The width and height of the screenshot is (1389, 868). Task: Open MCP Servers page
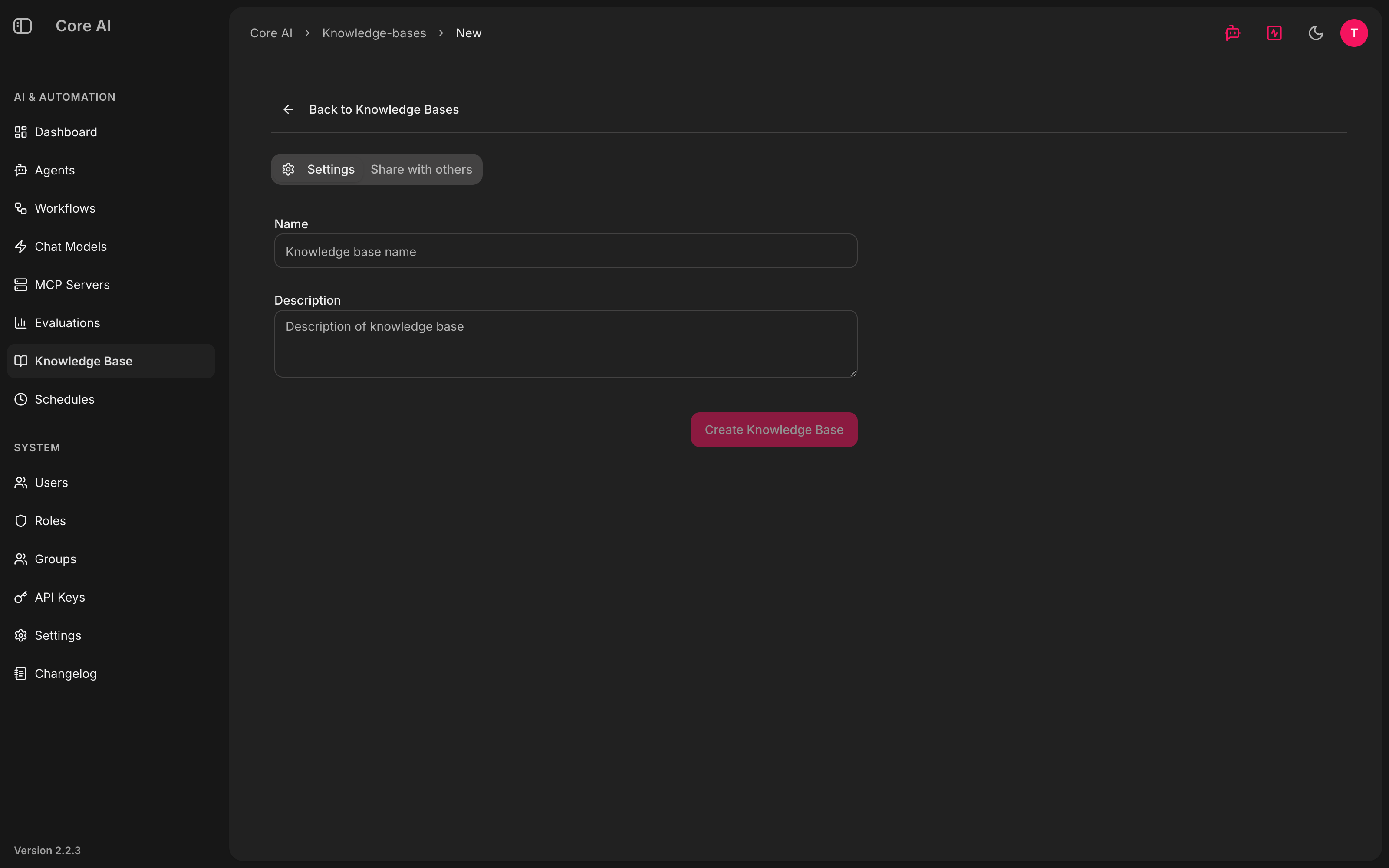pyautogui.click(x=111, y=285)
